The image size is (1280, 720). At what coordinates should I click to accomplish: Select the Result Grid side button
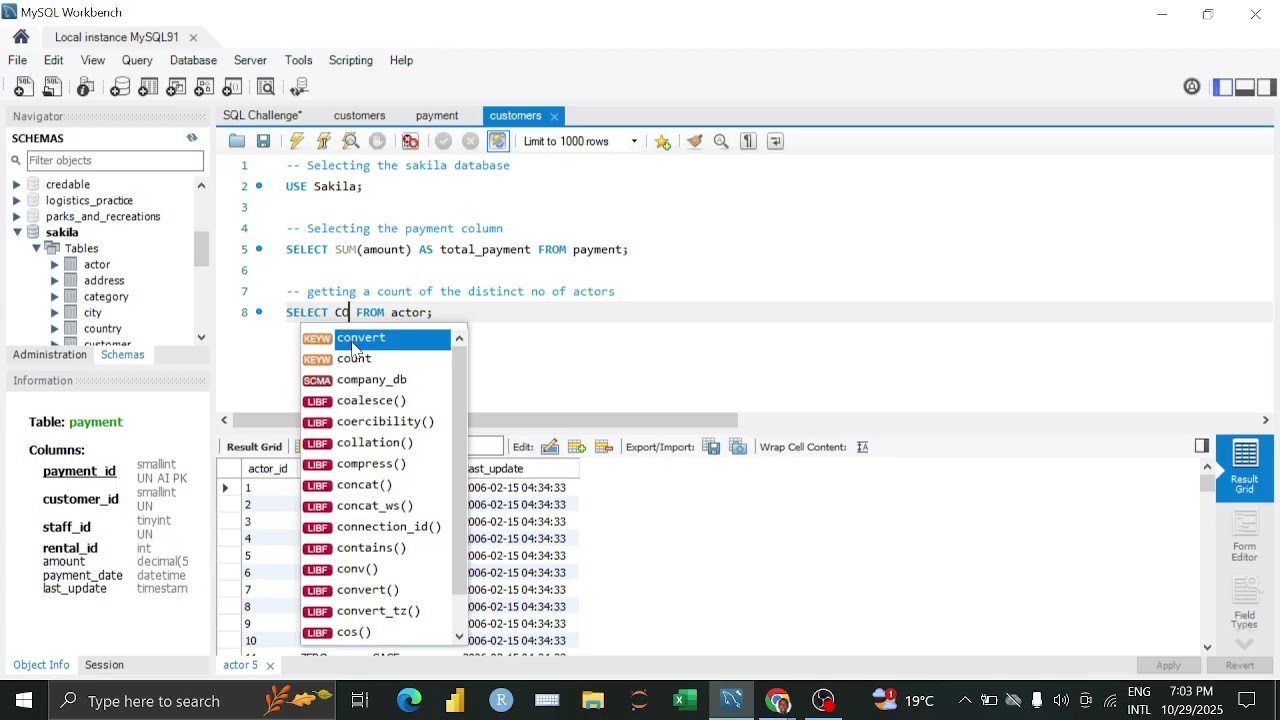click(1245, 467)
